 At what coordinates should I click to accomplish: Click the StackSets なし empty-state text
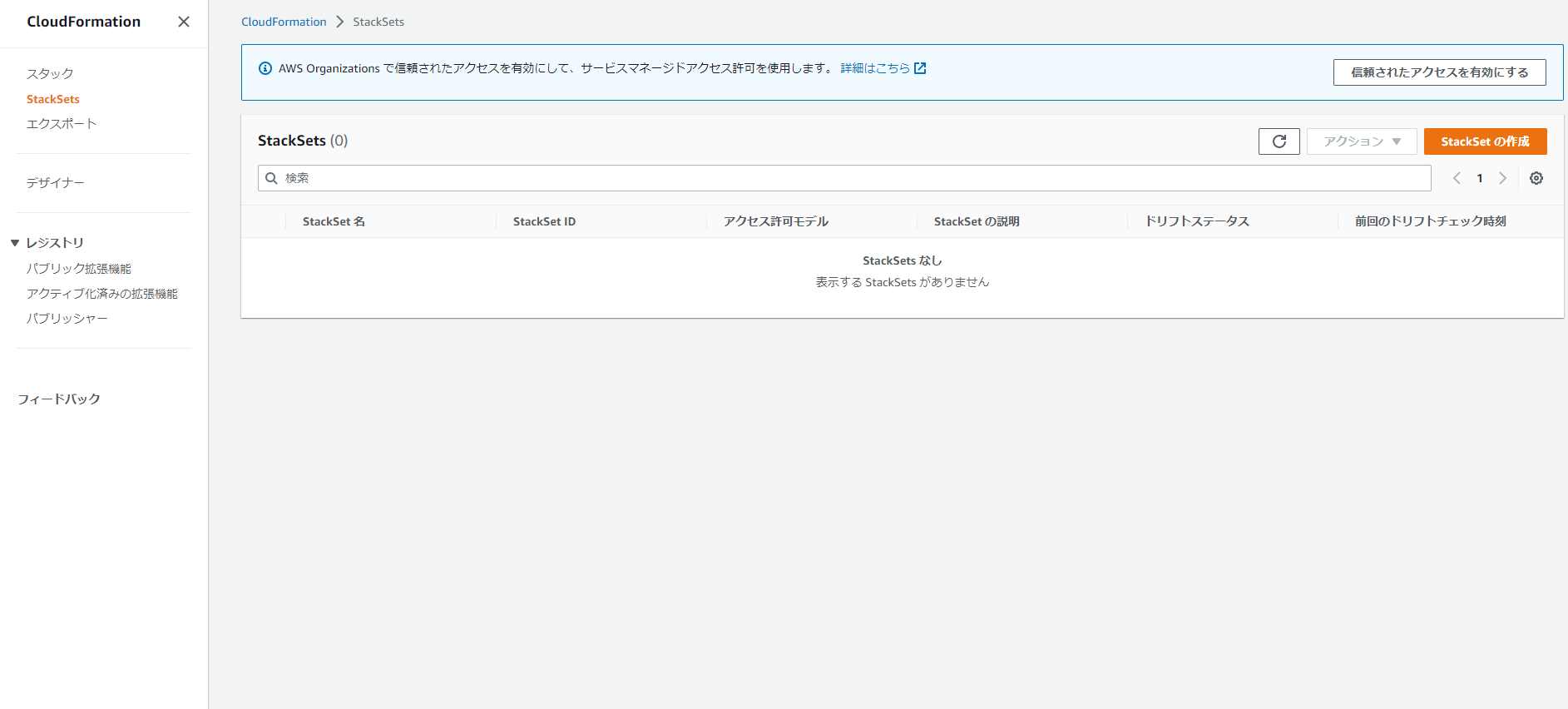(x=903, y=260)
